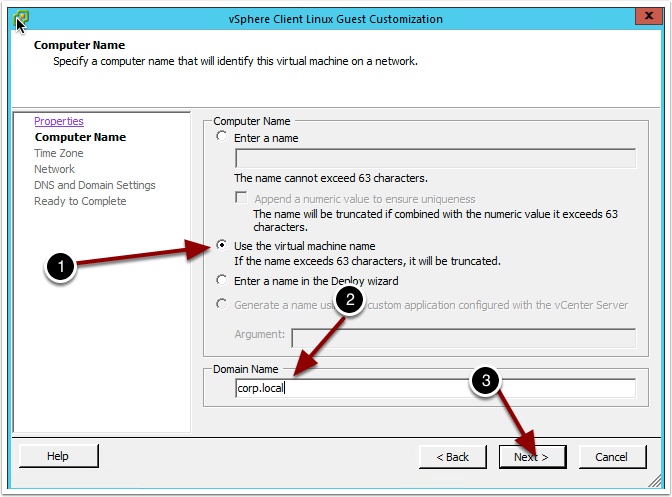
Task: Select Computer Name step in wizard list
Action: (80, 137)
